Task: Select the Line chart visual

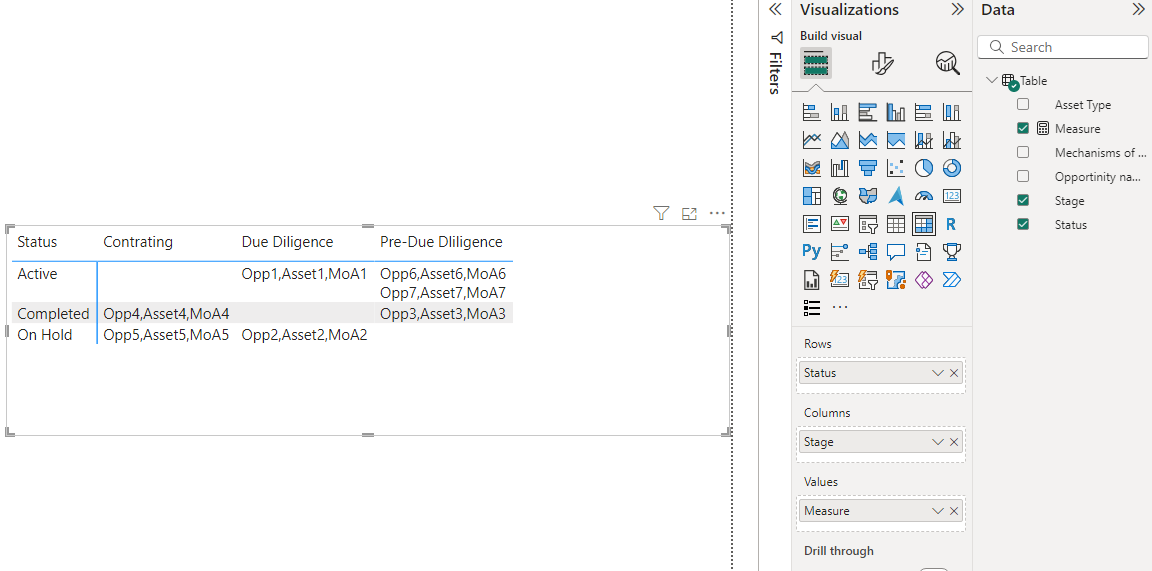Action: (811, 140)
